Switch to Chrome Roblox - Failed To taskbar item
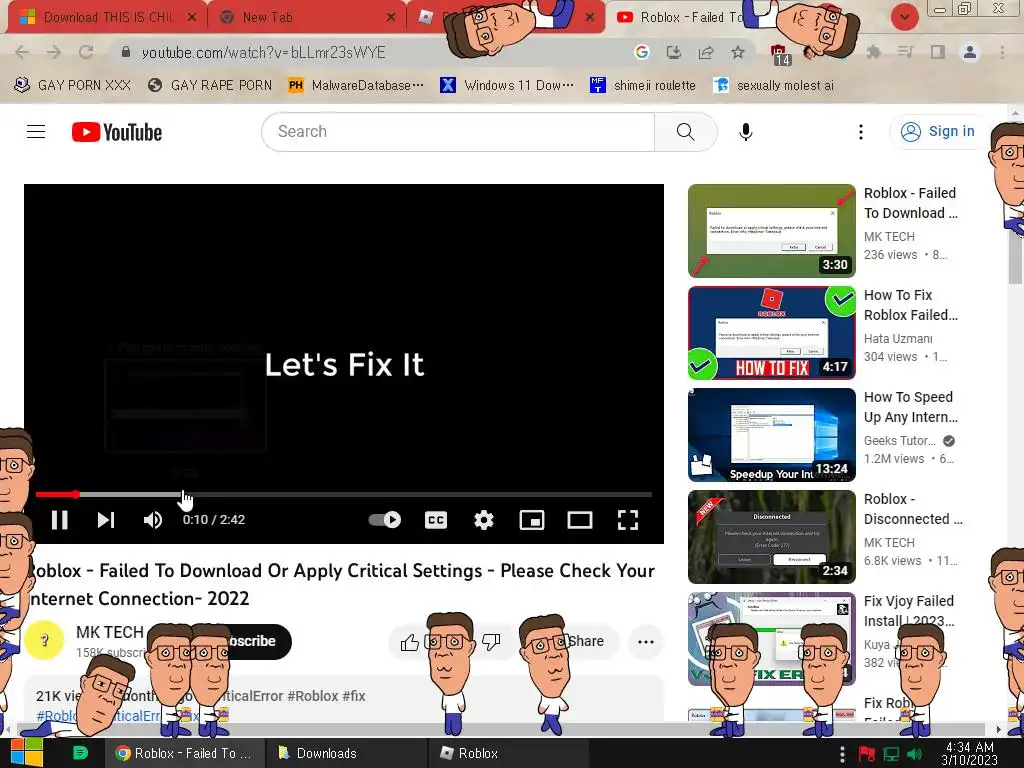Image resolution: width=1024 pixels, height=768 pixels. [x=185, y=753]
